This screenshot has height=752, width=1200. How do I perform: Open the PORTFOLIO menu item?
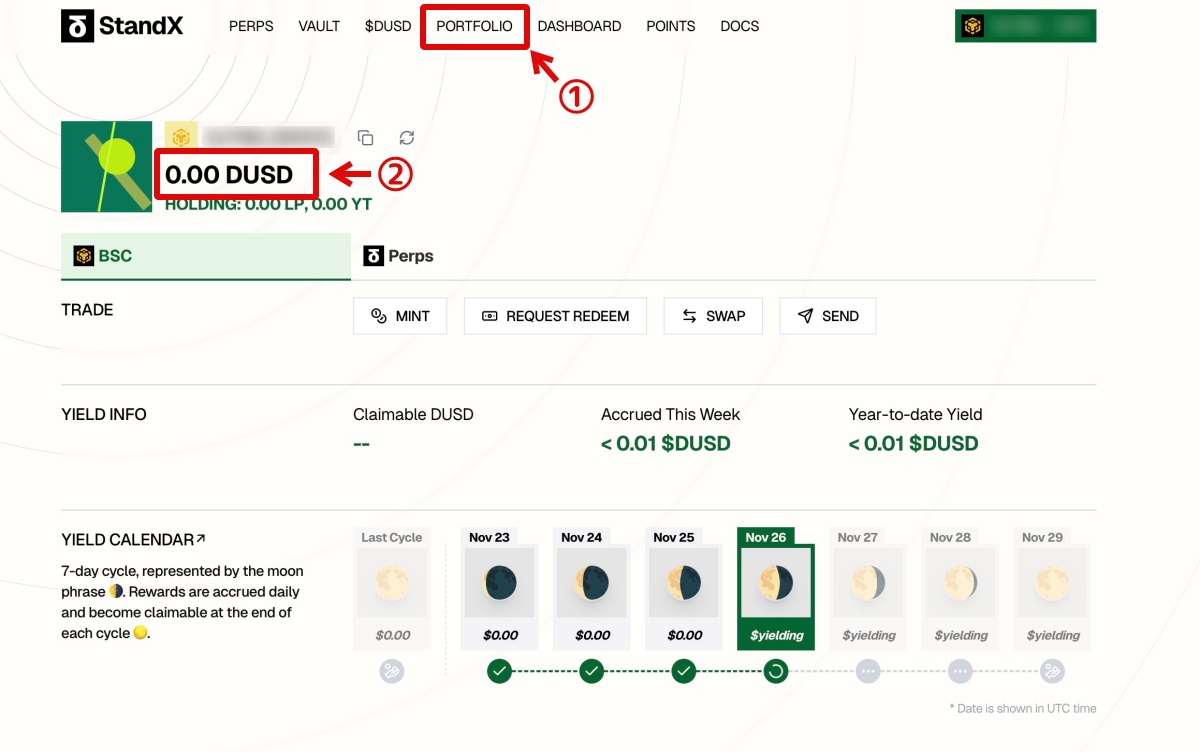click(x=474, y=26)
